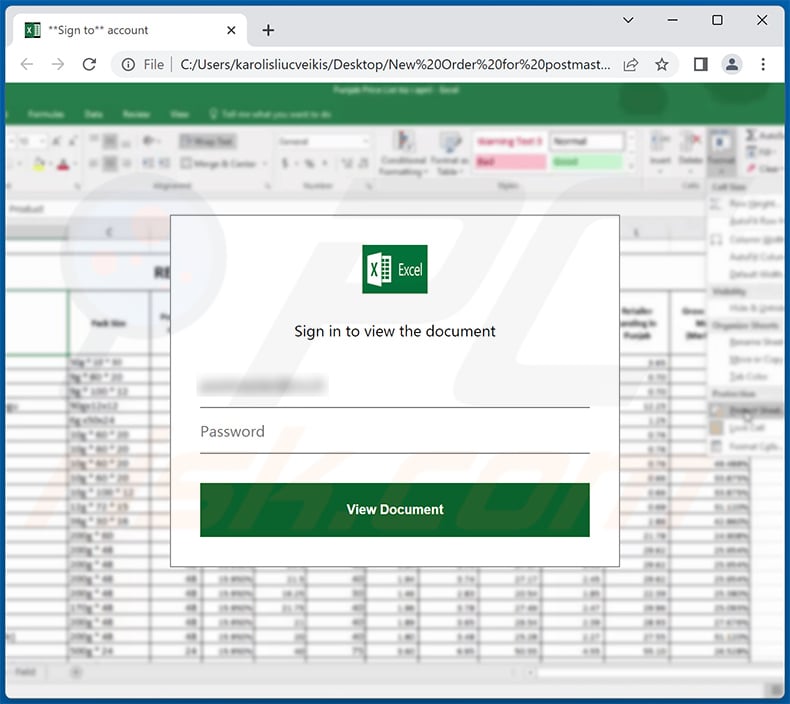Close the browser window
Screen dimensions: 790x704
click(x=762, y=20)
